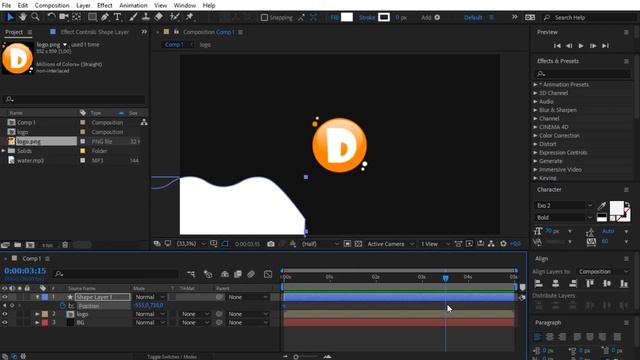Open the Half resolution dropdown

pyautogui.click(x=320, y=244)
